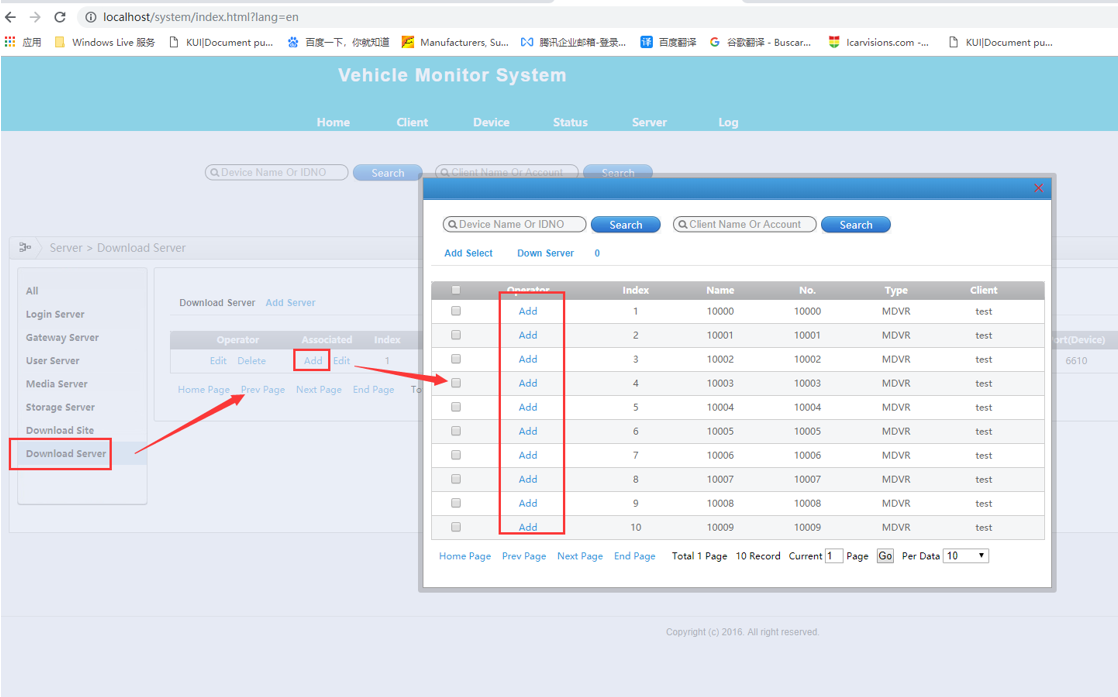The height and width of the screenshot is (697, 1118).
Task: View site information icon beside localhost URL
Action: [91, 16]
